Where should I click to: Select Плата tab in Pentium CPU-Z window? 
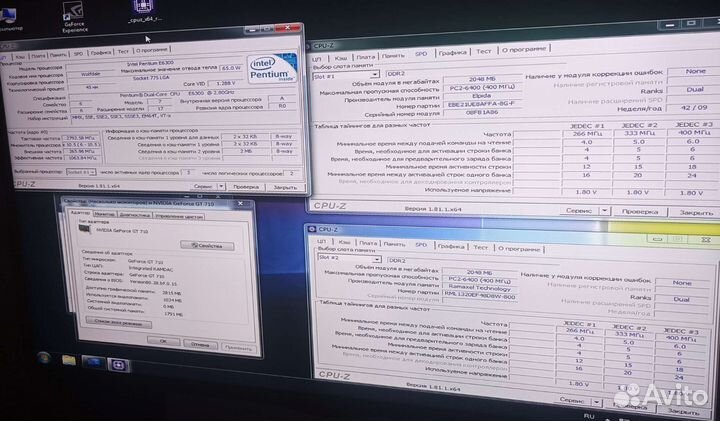38,56
